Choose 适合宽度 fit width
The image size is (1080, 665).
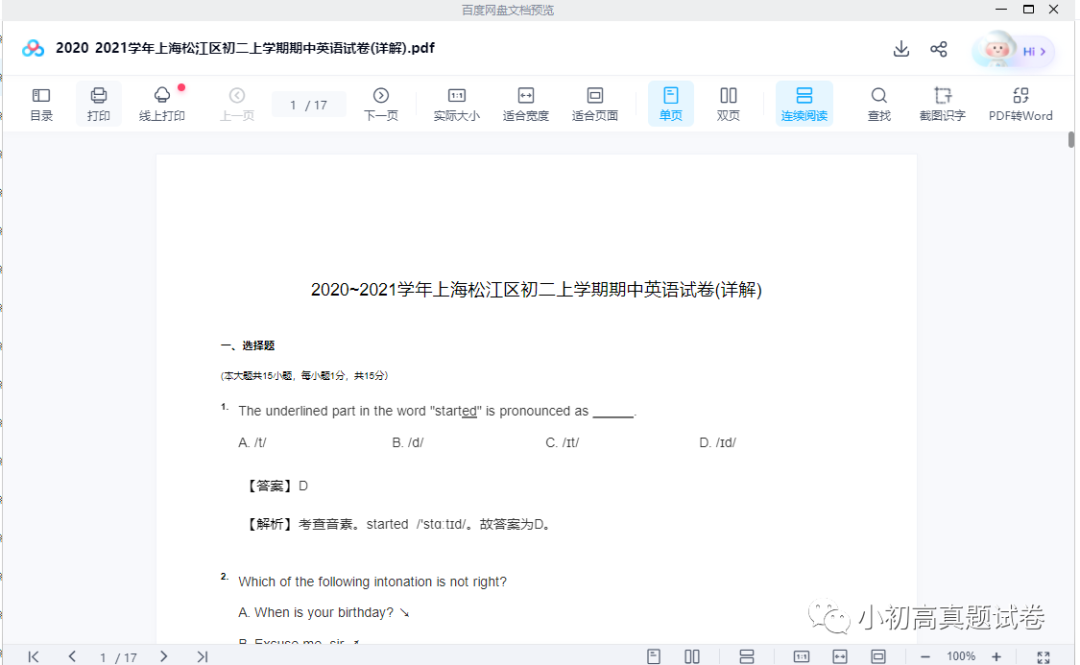point(526,104)
